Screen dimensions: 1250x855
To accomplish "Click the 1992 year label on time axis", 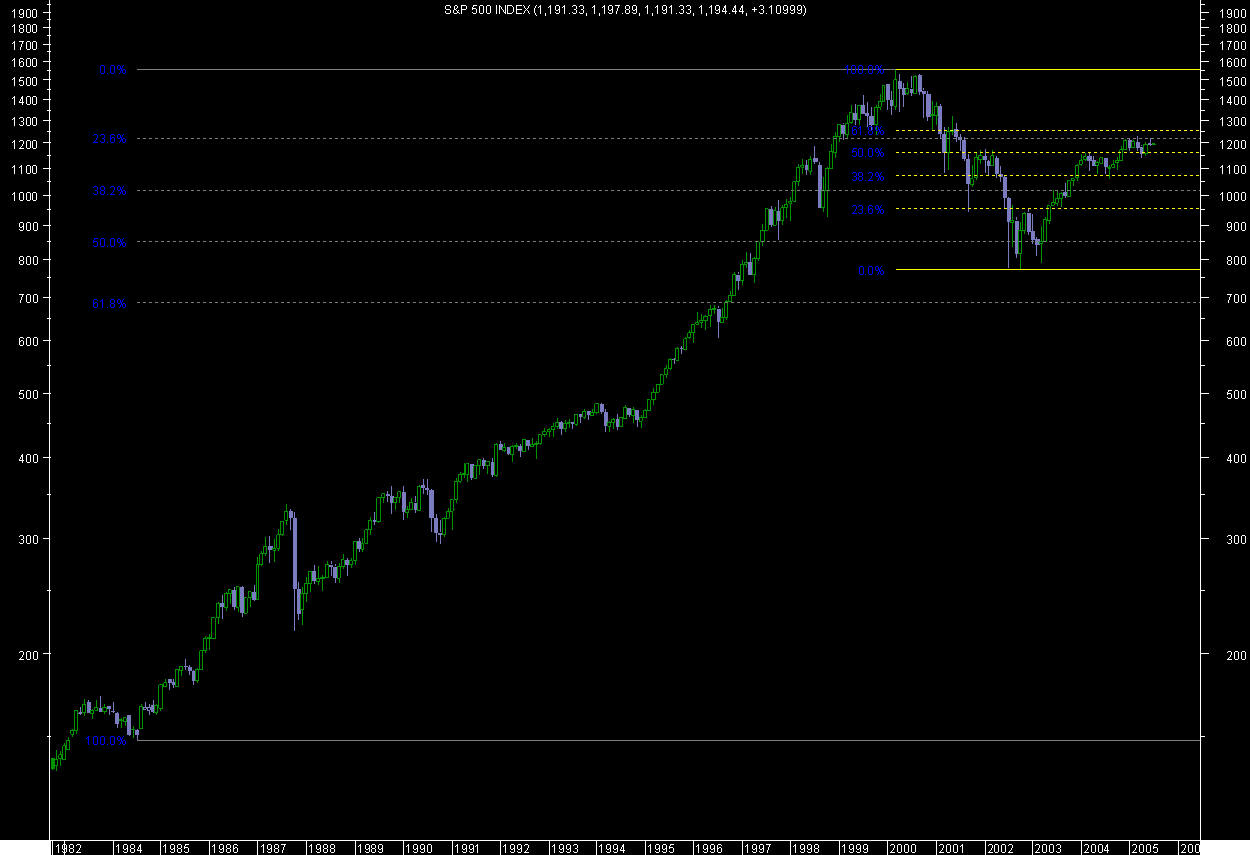I will pyautogui.click(x=515, y=848).
